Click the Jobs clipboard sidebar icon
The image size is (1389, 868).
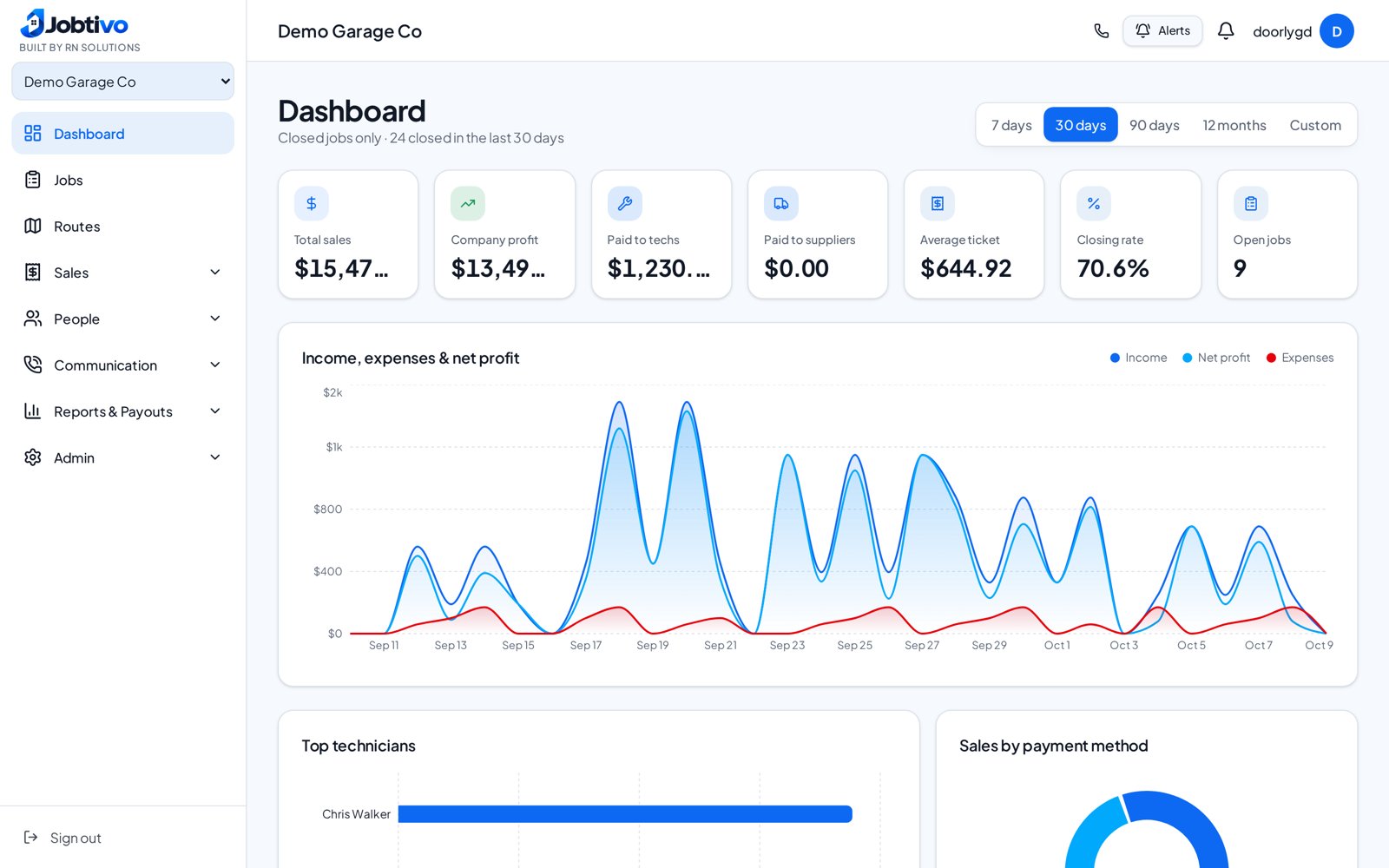(33, 180)
